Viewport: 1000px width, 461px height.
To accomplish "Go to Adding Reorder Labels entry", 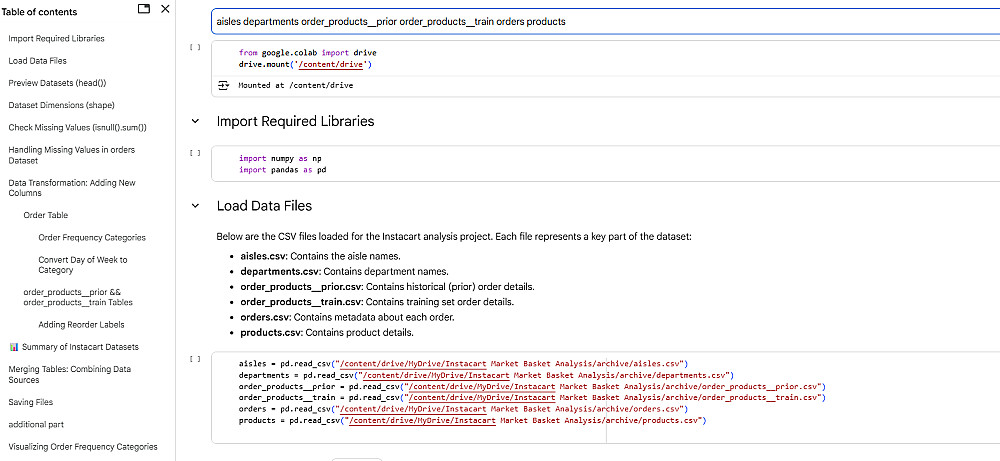I will [x=81, y=325].
